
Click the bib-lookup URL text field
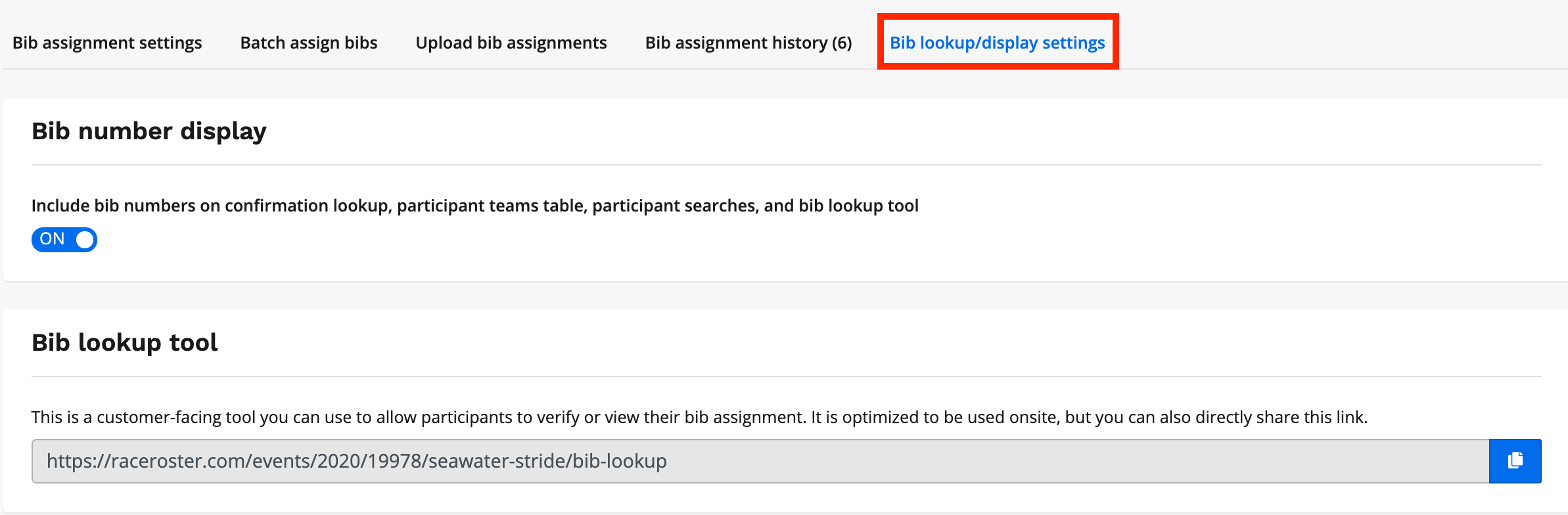(756, 461)
